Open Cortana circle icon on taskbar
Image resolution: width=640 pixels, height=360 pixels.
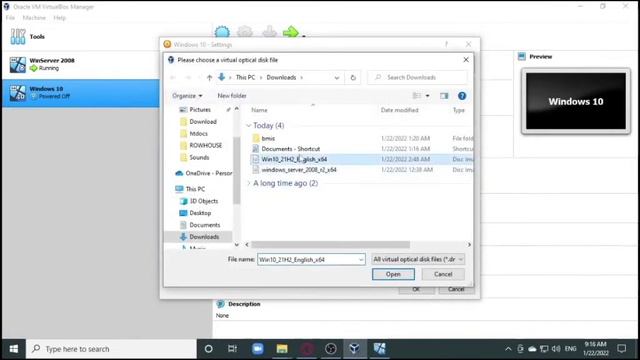point(209,349)
